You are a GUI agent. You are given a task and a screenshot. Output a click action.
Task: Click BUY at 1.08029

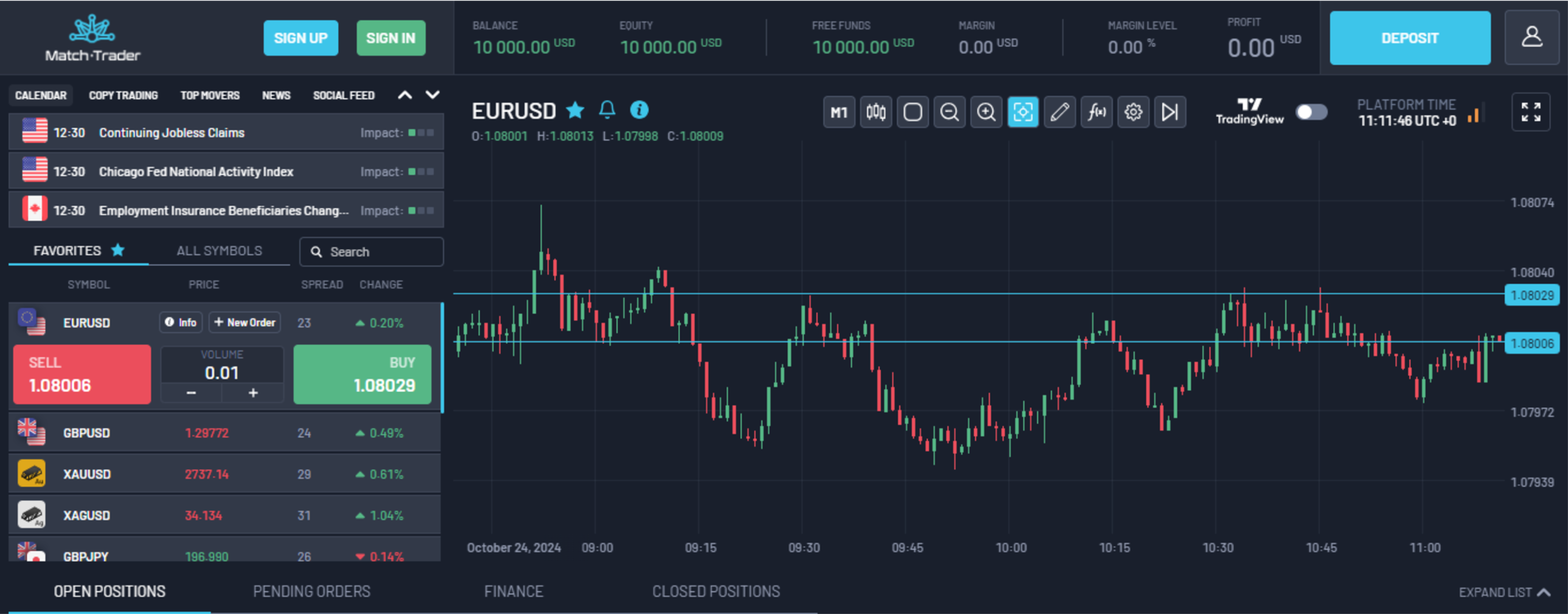coord(362,374)
